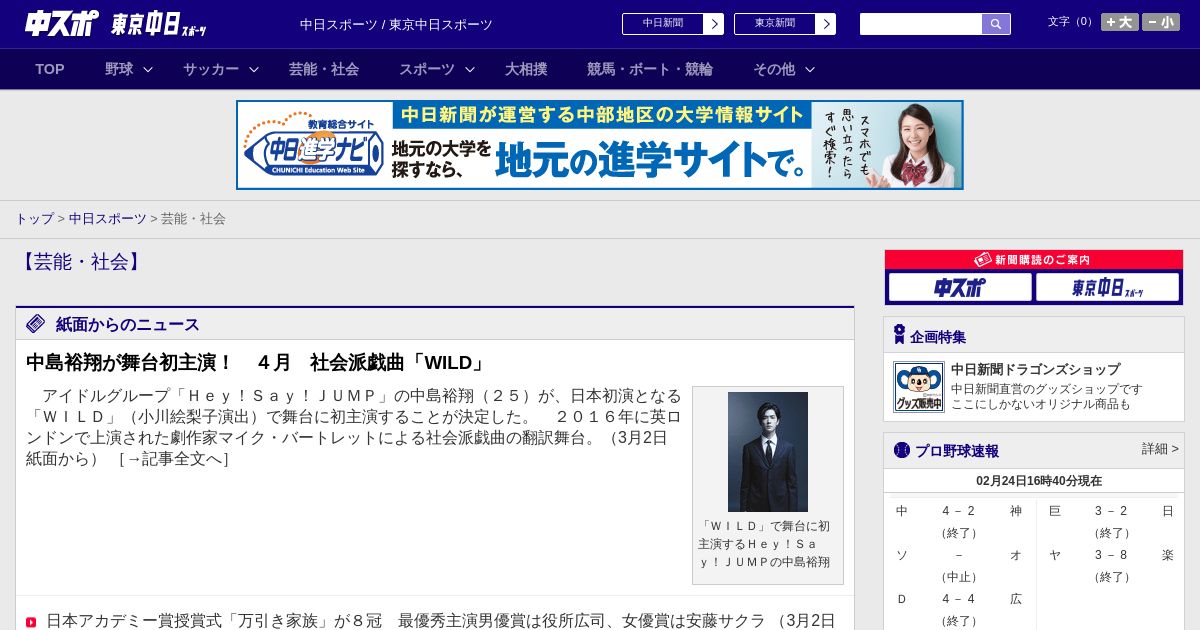Click ヤ 3-8 楽 game score
Image resolution: width=1200 pixels, height=630 pixels.
coord(1111,555)
